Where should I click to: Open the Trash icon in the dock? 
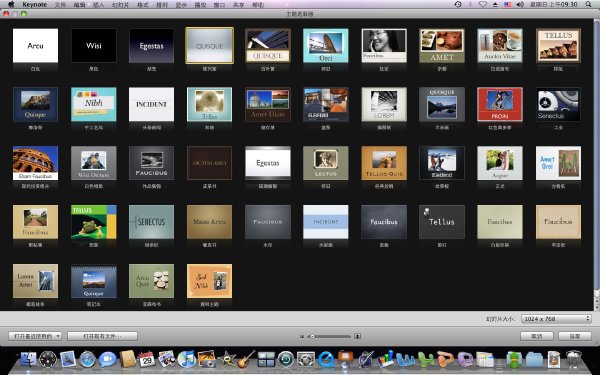pyautogui.click(x=573, y=359)
